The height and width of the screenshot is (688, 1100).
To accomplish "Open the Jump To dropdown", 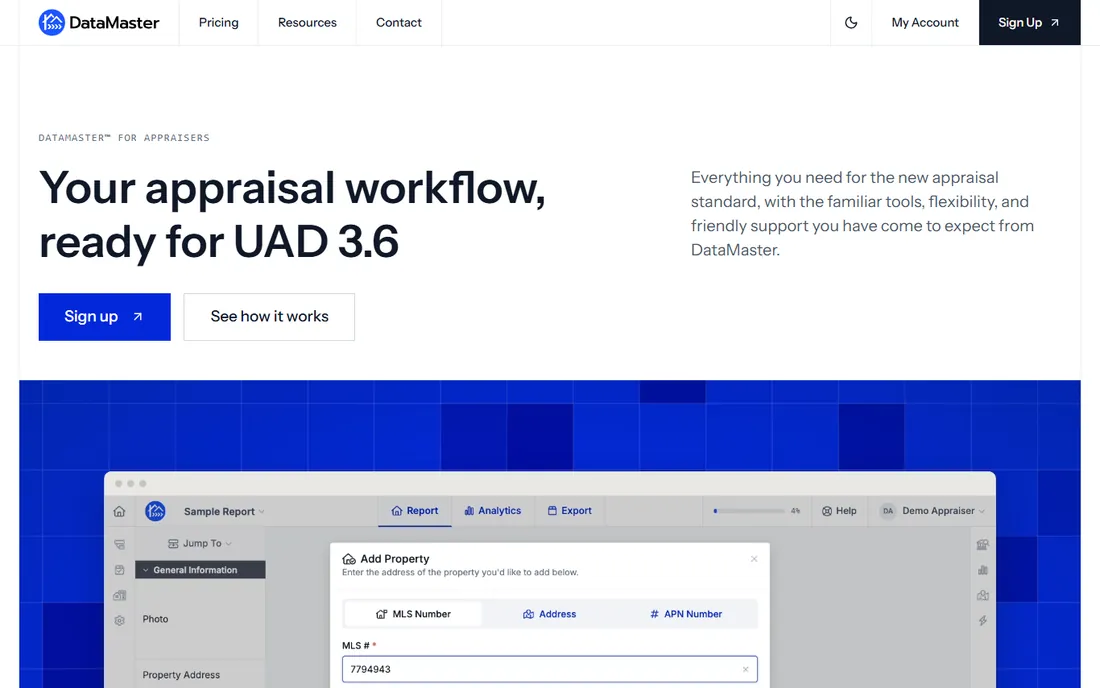I will click(x=200, y=544).
